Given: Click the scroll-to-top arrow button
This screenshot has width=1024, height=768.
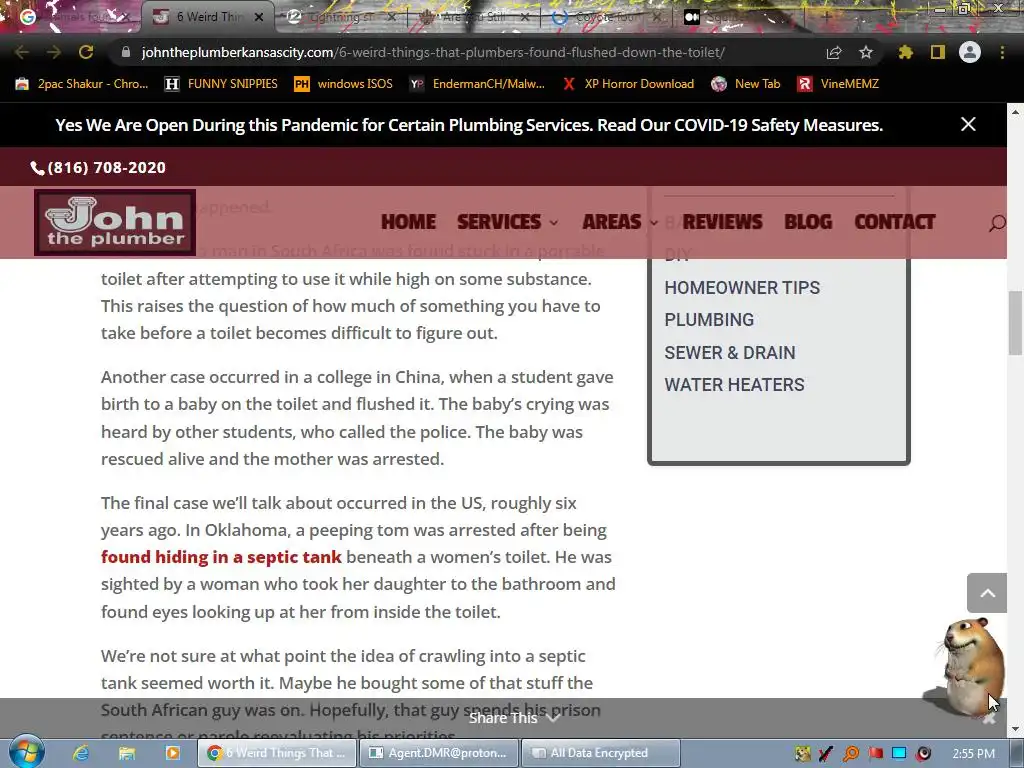Looking at the screenshot, I should coord(987,593).
